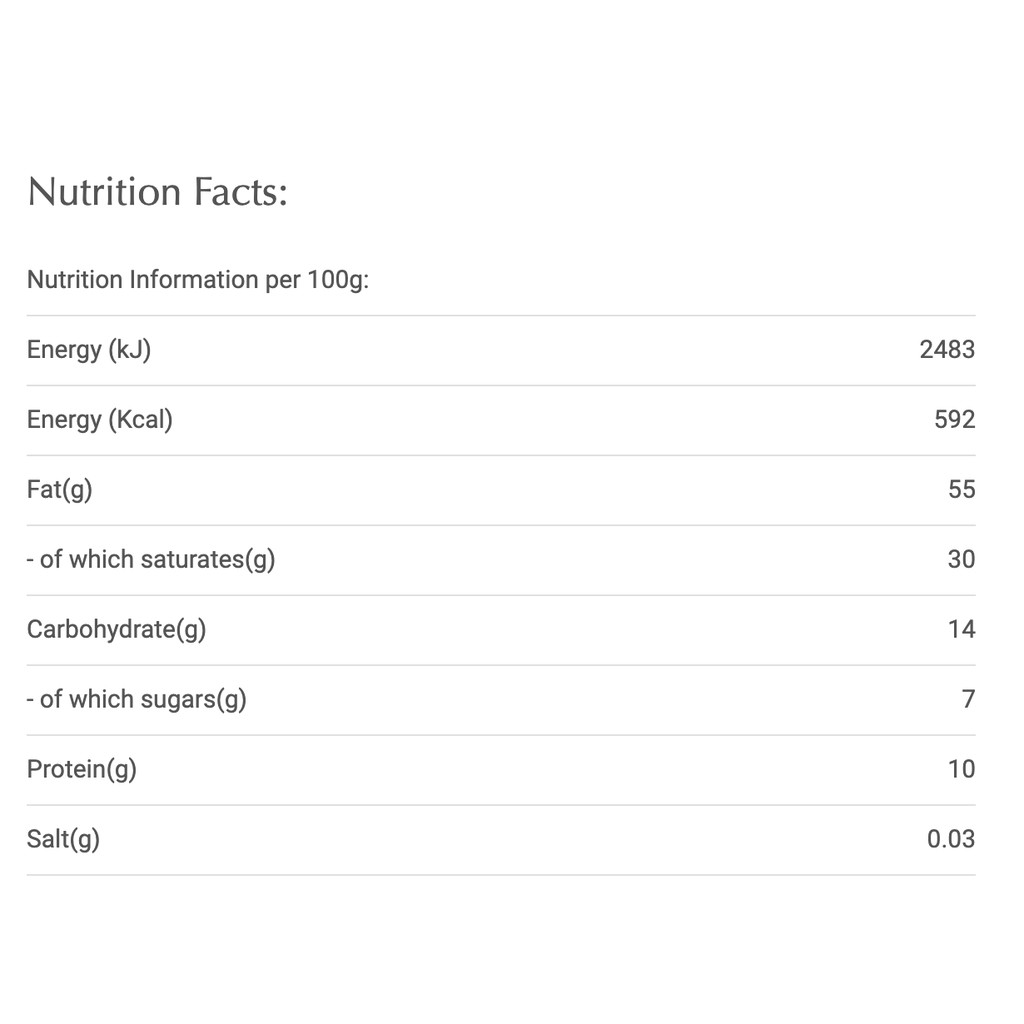Screen dimensions: 1024x1024
Task: Click the Energy (Kcal) label
Action: 100,420
